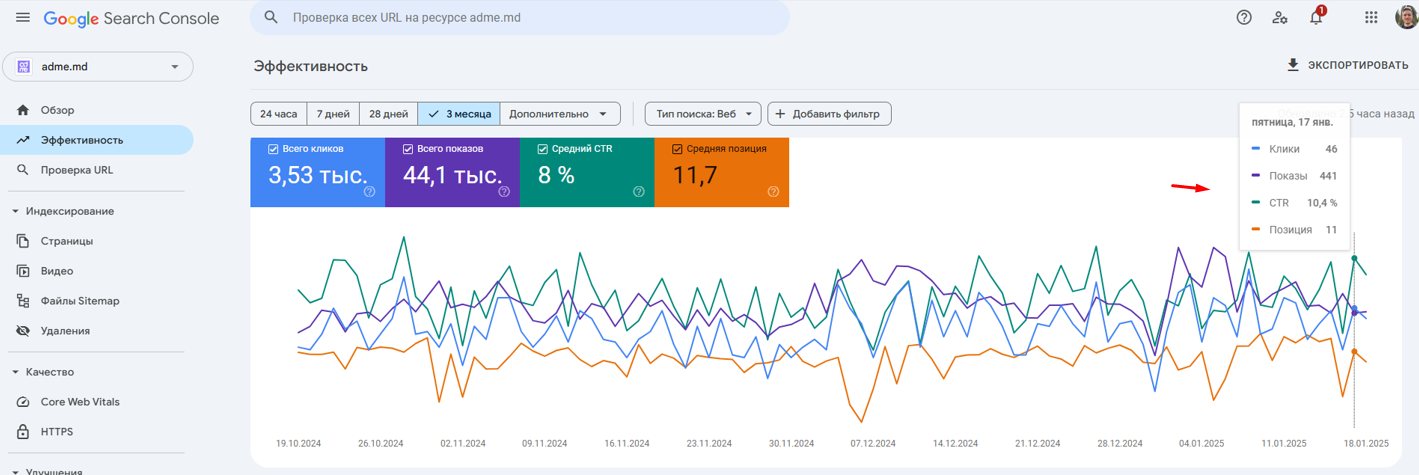1419x475 pixels.
Task: Toggle the Всего показов checkbox
Action: click(408, 149)
